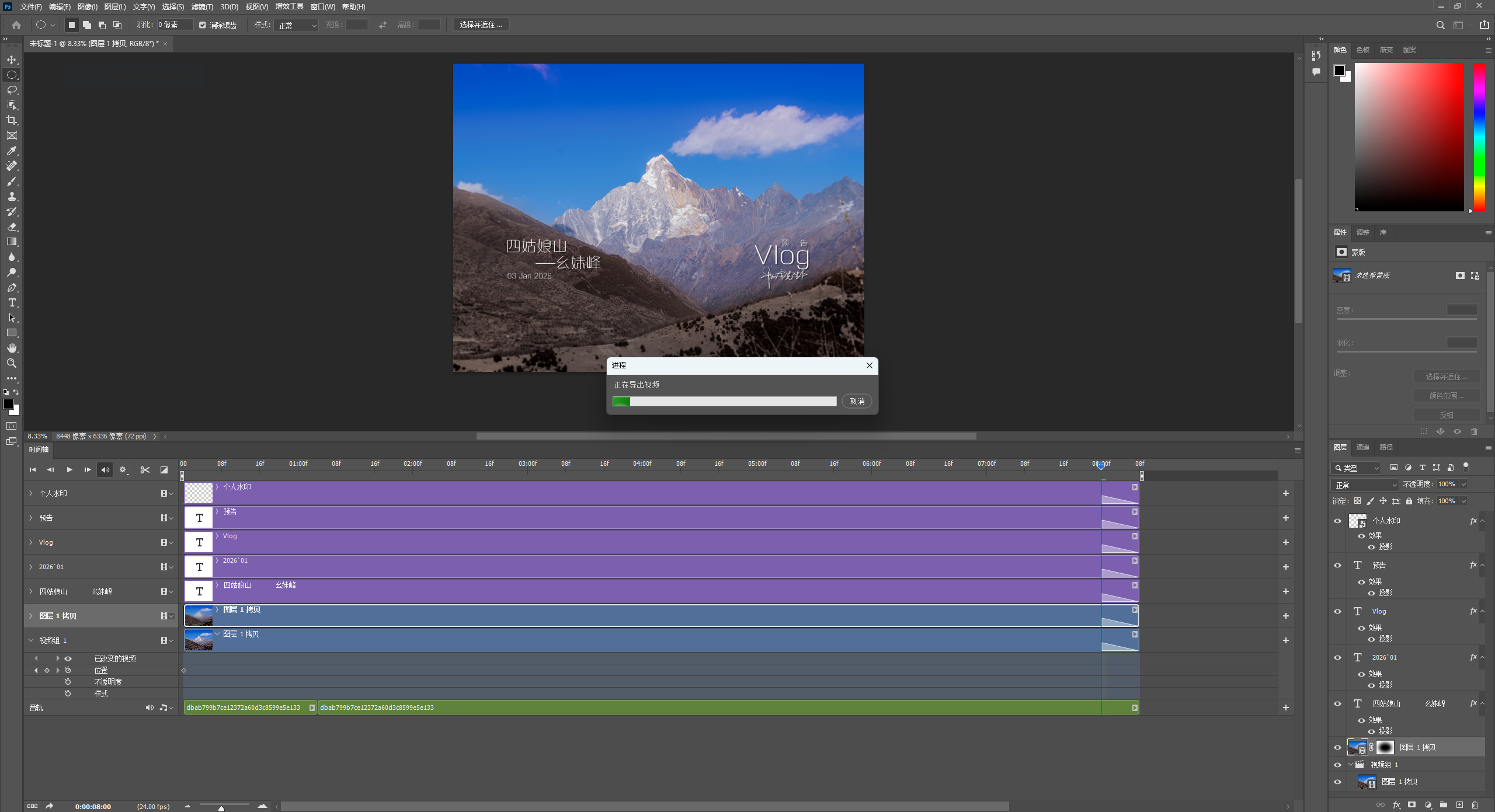Mute audio playback in timeline
1495x812 pixels.
pos(105,470)
